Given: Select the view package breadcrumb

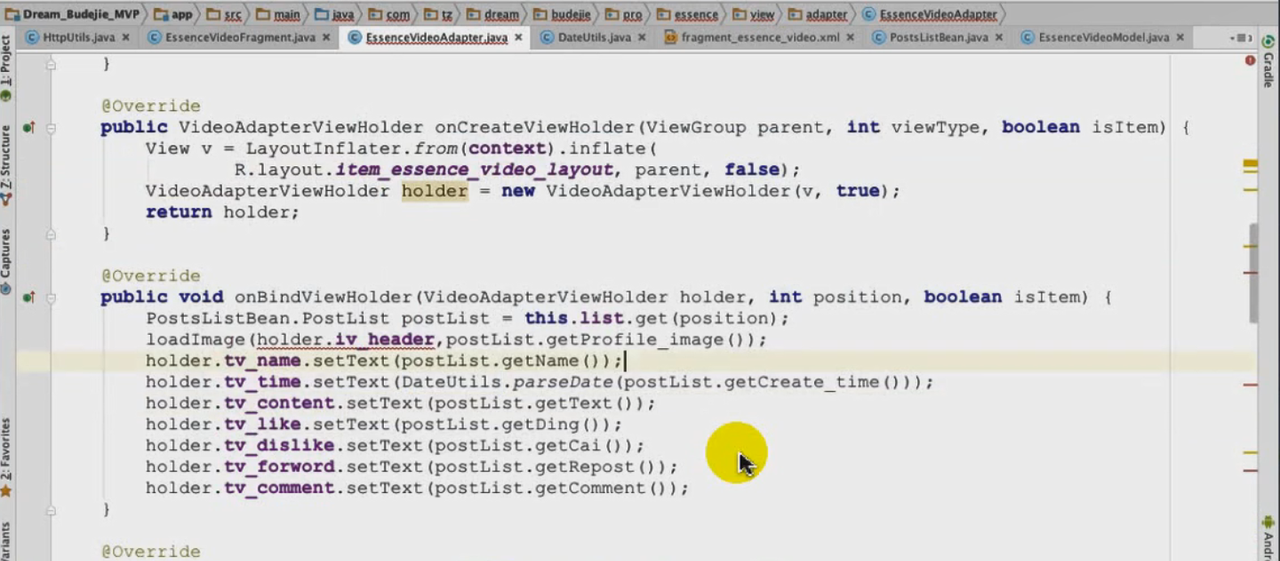Looking at the screenshot, I should tap(754, 14).
